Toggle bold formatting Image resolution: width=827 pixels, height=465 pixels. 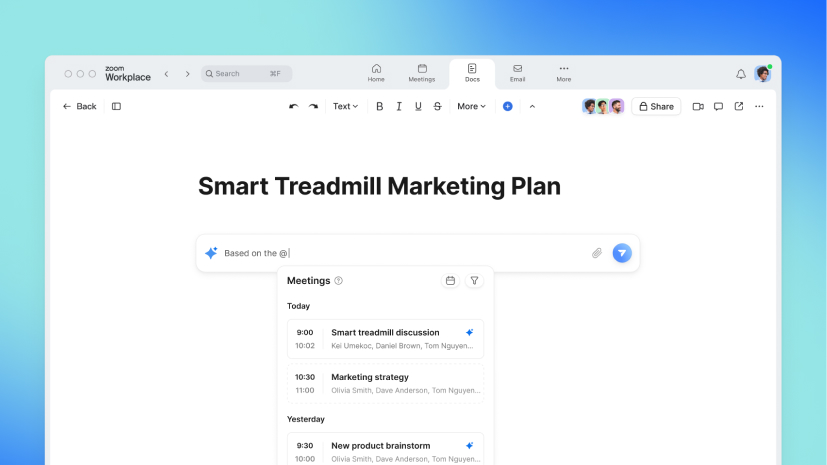coord(379,106)
